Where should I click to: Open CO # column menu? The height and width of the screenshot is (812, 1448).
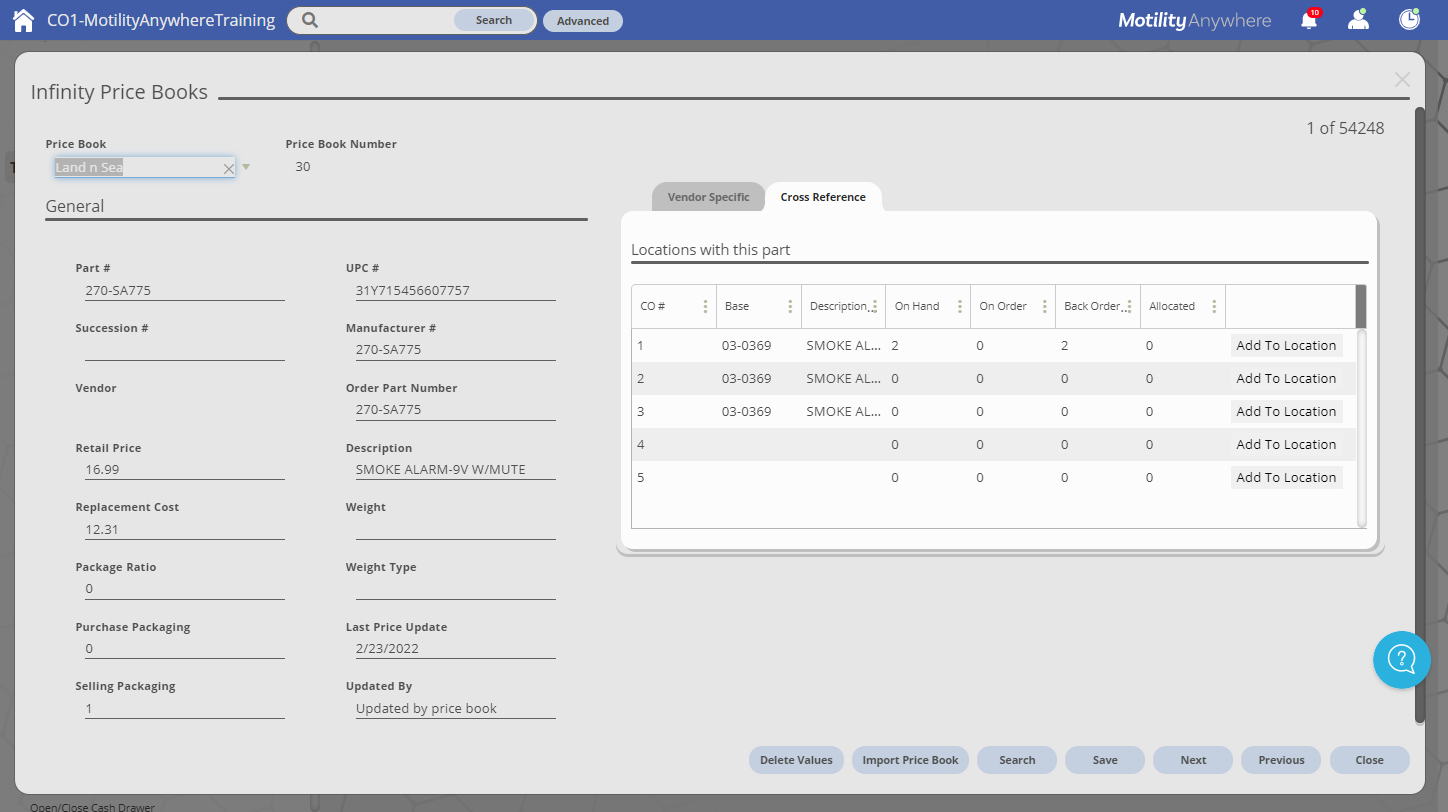[705, 307]
